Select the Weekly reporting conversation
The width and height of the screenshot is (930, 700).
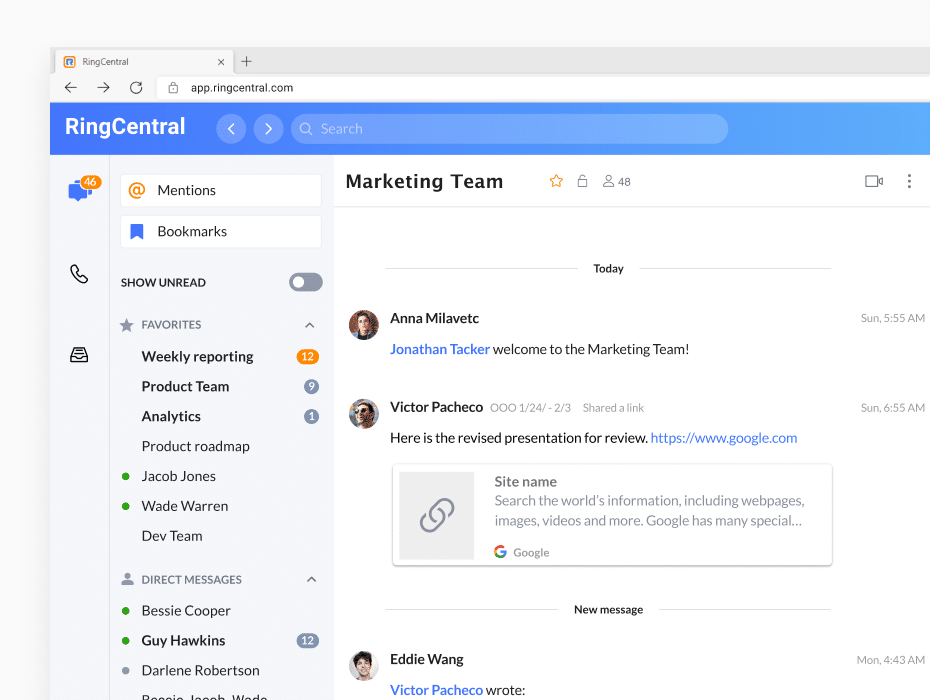(197, 357)
